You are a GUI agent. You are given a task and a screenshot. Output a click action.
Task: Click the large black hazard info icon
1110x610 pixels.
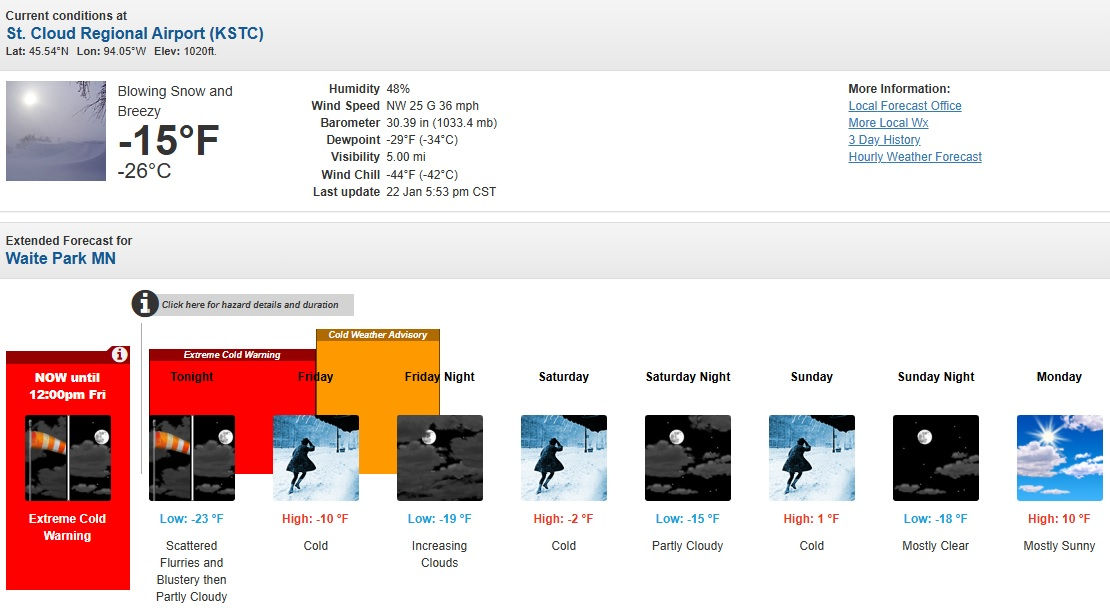click(146, 304)
